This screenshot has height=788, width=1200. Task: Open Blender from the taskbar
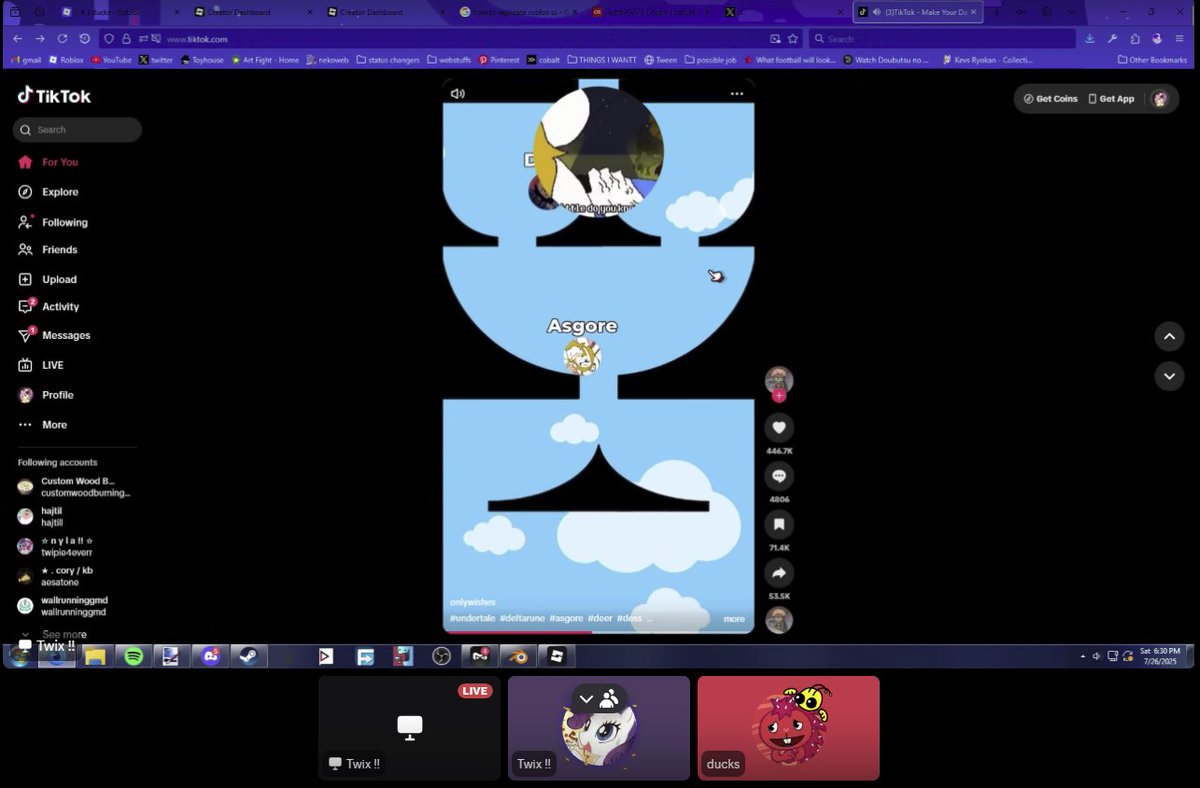518,656
